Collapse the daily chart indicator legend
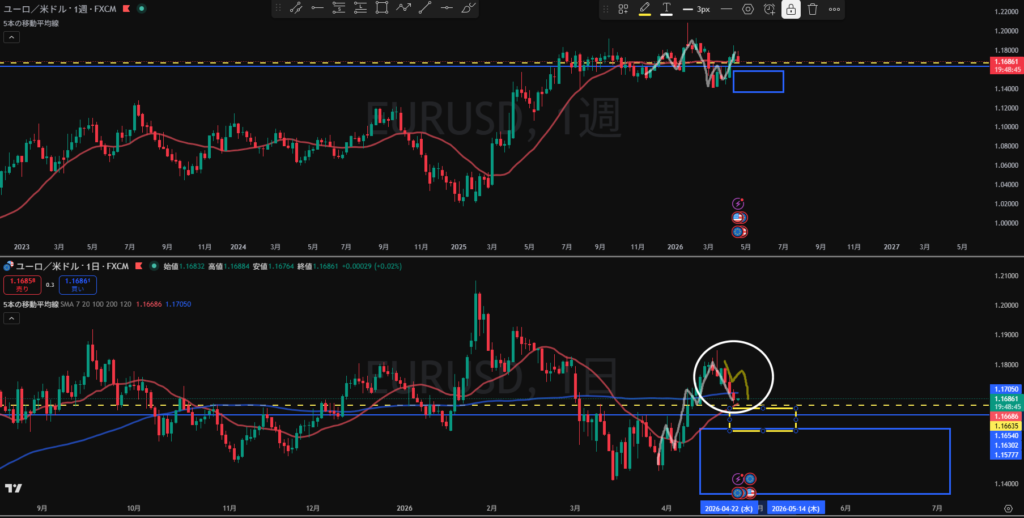Screen dimensions: 1024x518 [x=12, y=319]
